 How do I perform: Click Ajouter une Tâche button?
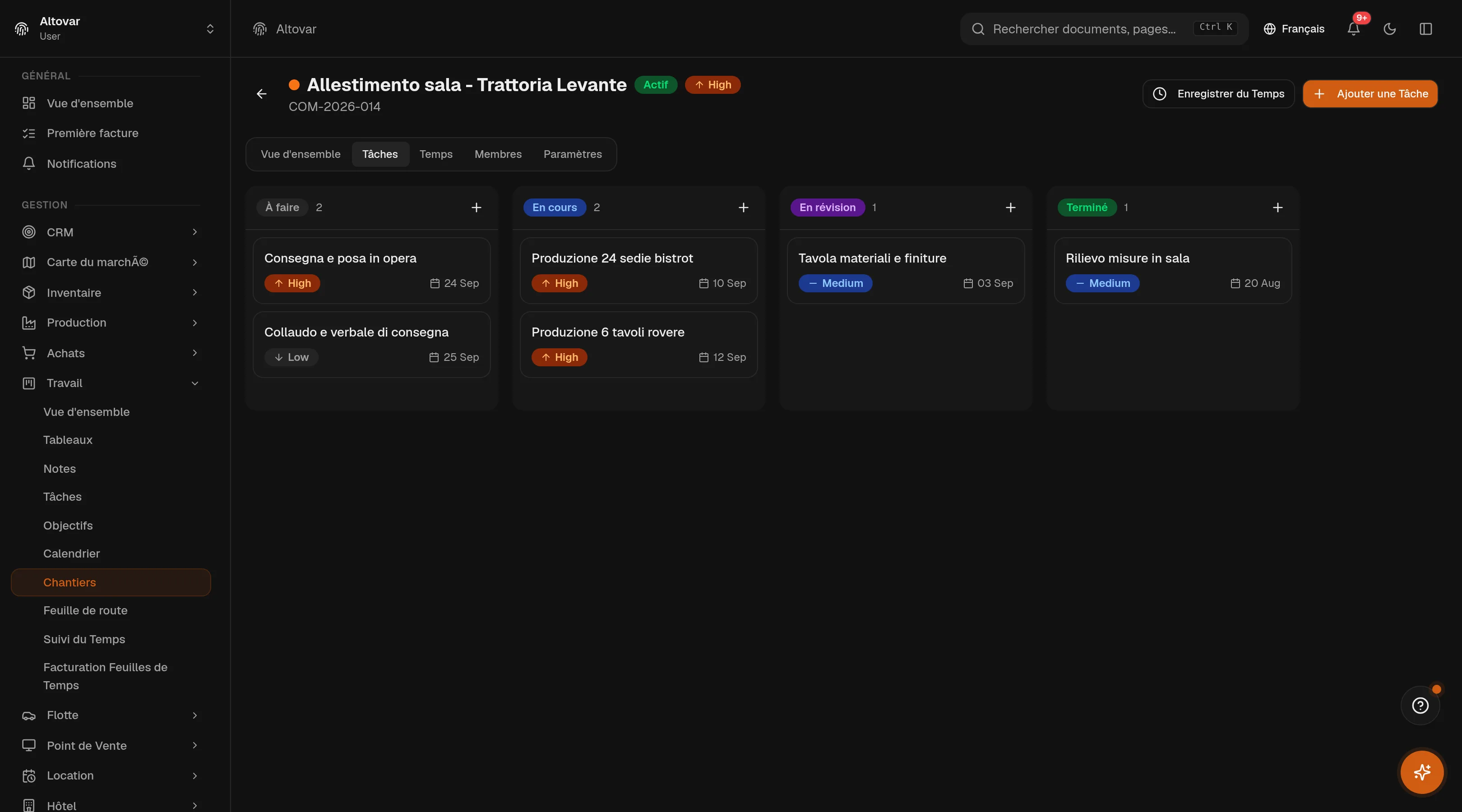click(x=1370, y=94)
